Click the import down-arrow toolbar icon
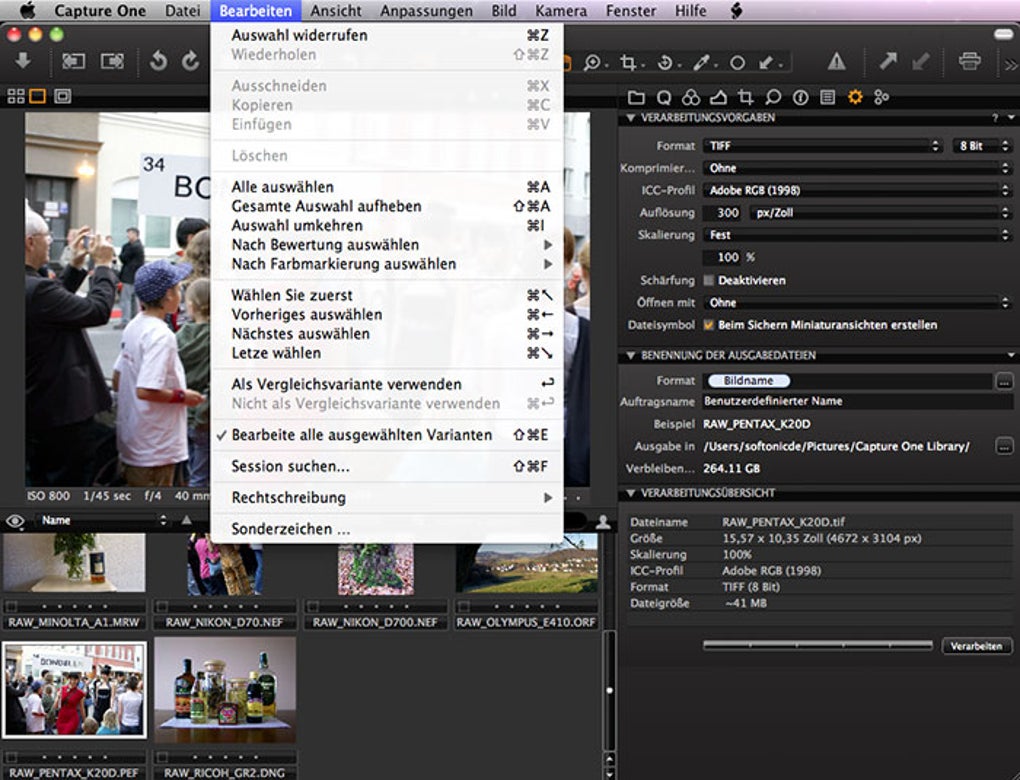 [22, 62]
